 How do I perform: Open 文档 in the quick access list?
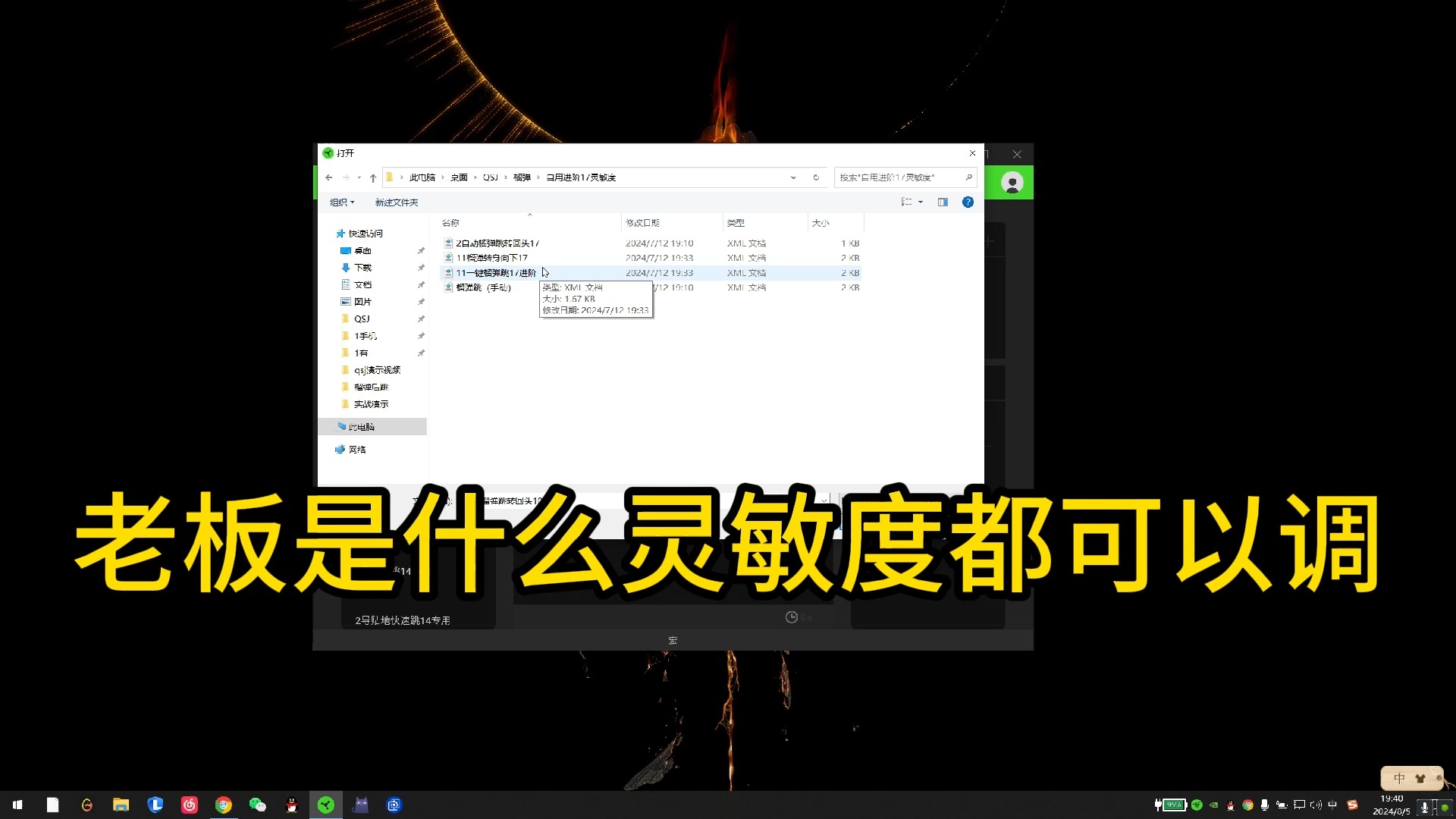[x=362, y=285]
